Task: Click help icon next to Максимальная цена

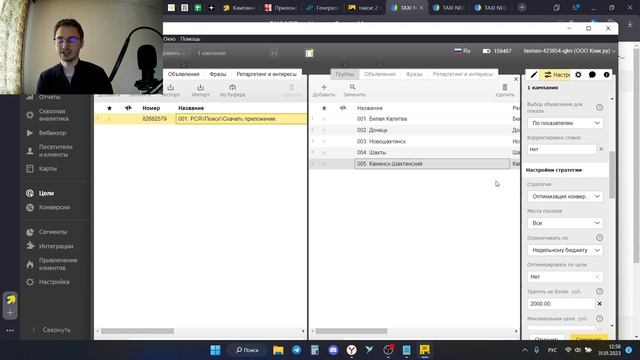Action: click(x=599, y=318)
